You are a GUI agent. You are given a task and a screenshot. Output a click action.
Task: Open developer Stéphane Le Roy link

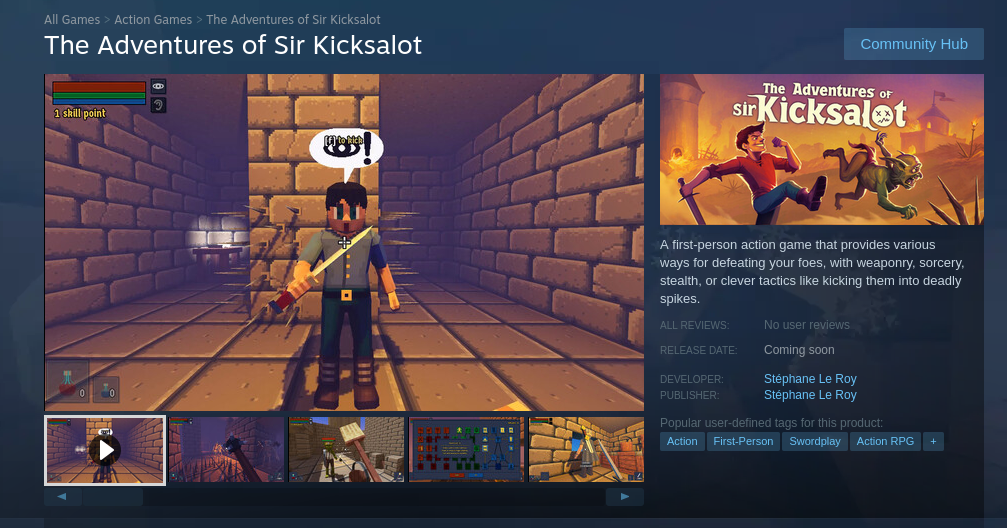[x=810, y=379]
